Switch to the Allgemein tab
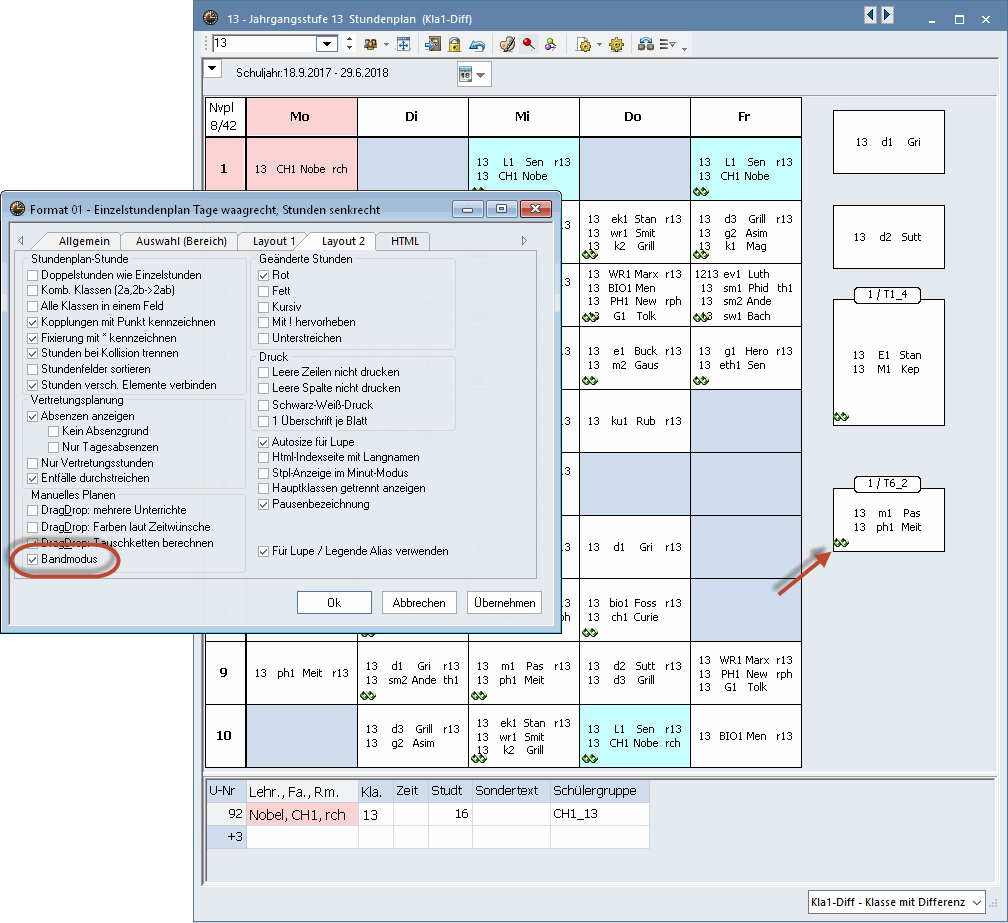 coord(84,241)
